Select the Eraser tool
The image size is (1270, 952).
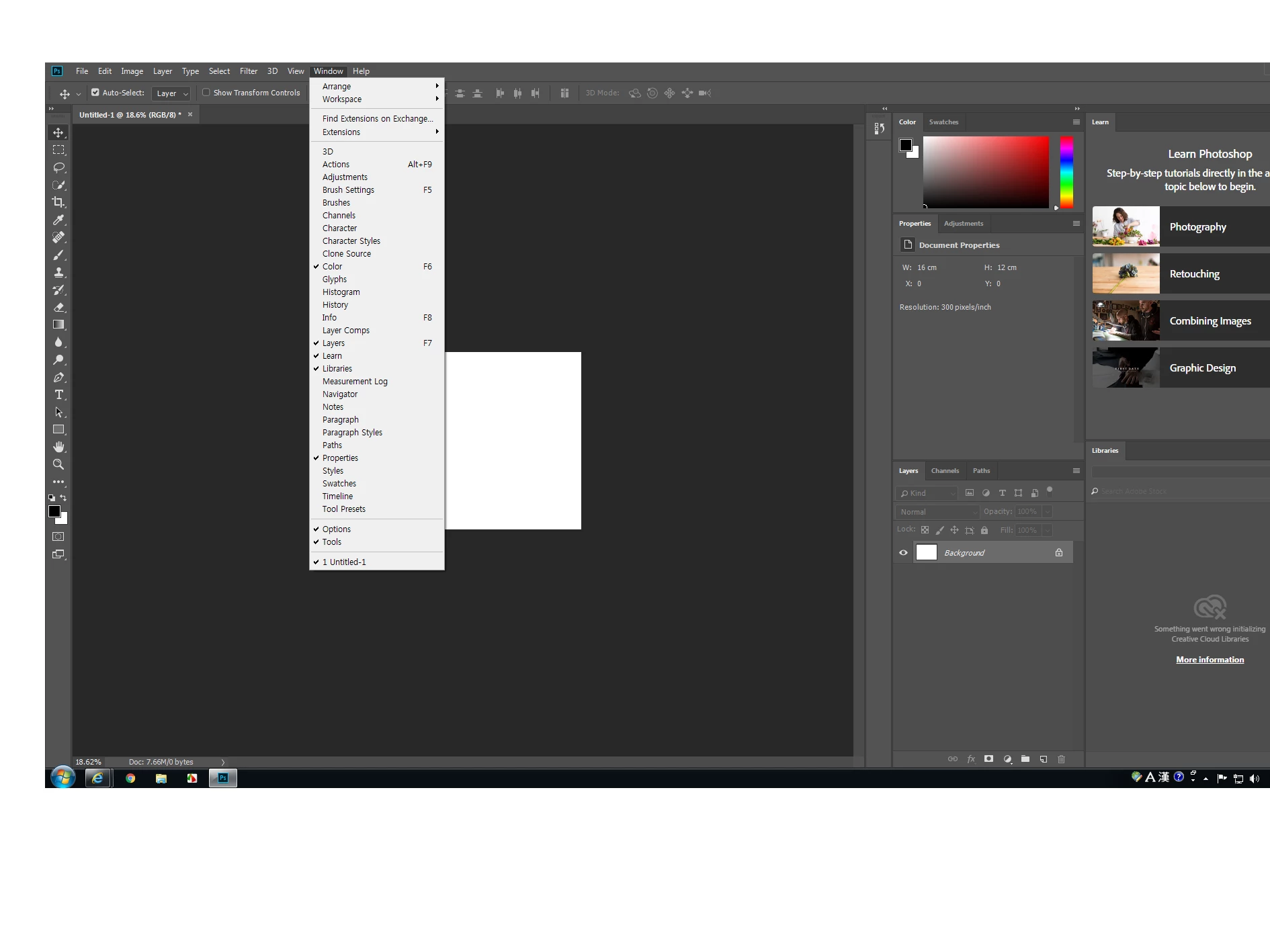[58, 307]
